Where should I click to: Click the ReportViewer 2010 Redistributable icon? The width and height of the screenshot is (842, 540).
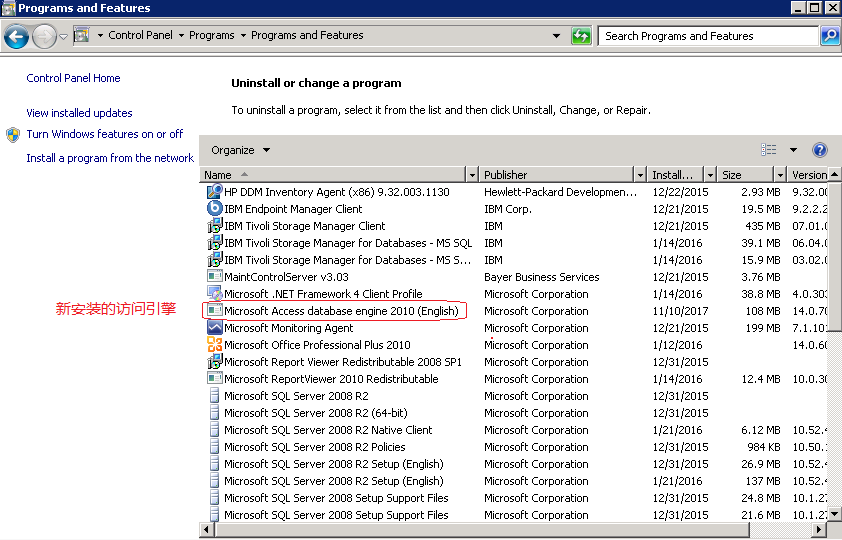click(215, 378)
